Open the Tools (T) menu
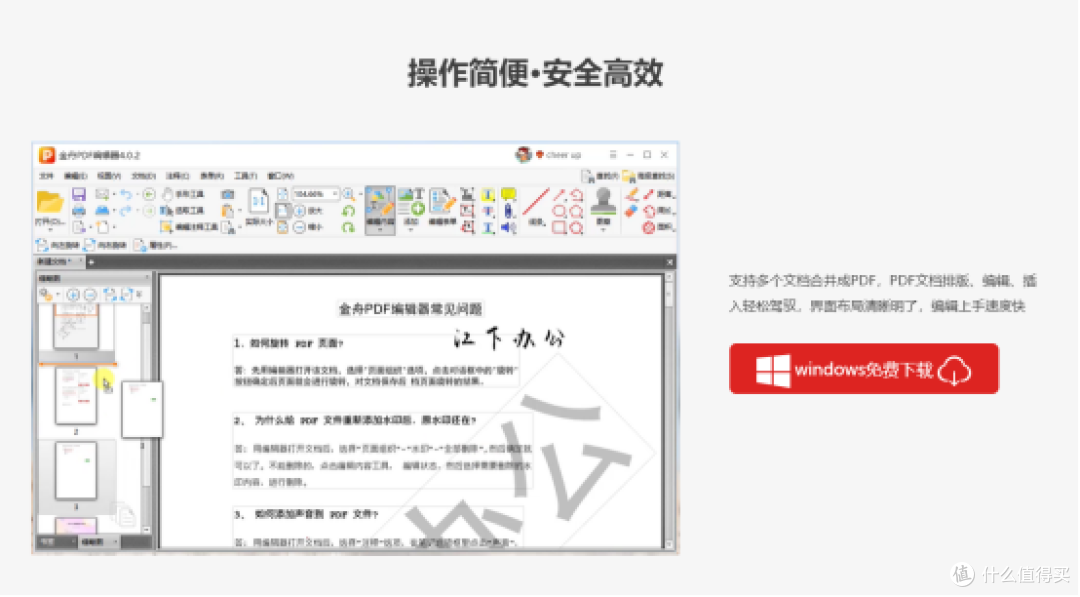The height and width of the screenshot is (597, 1080). [x=245, y=176]
